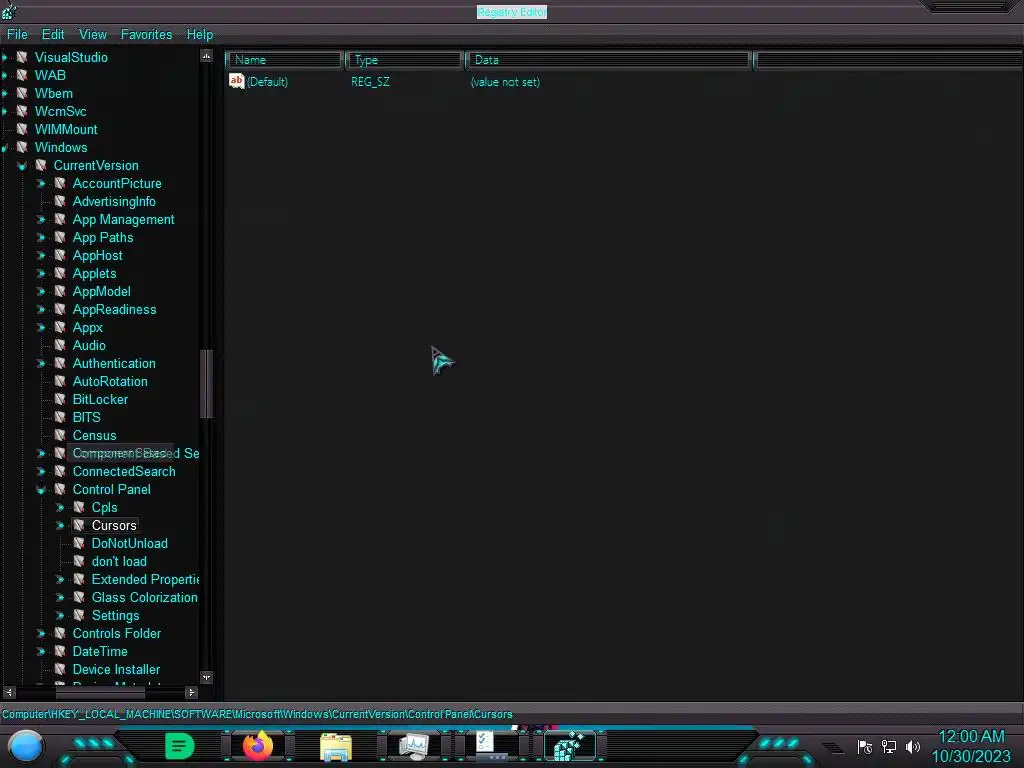The height and width of the screenshot is (768, 1024).
Task: Expand the WcmSvc key
Action: 5,112
